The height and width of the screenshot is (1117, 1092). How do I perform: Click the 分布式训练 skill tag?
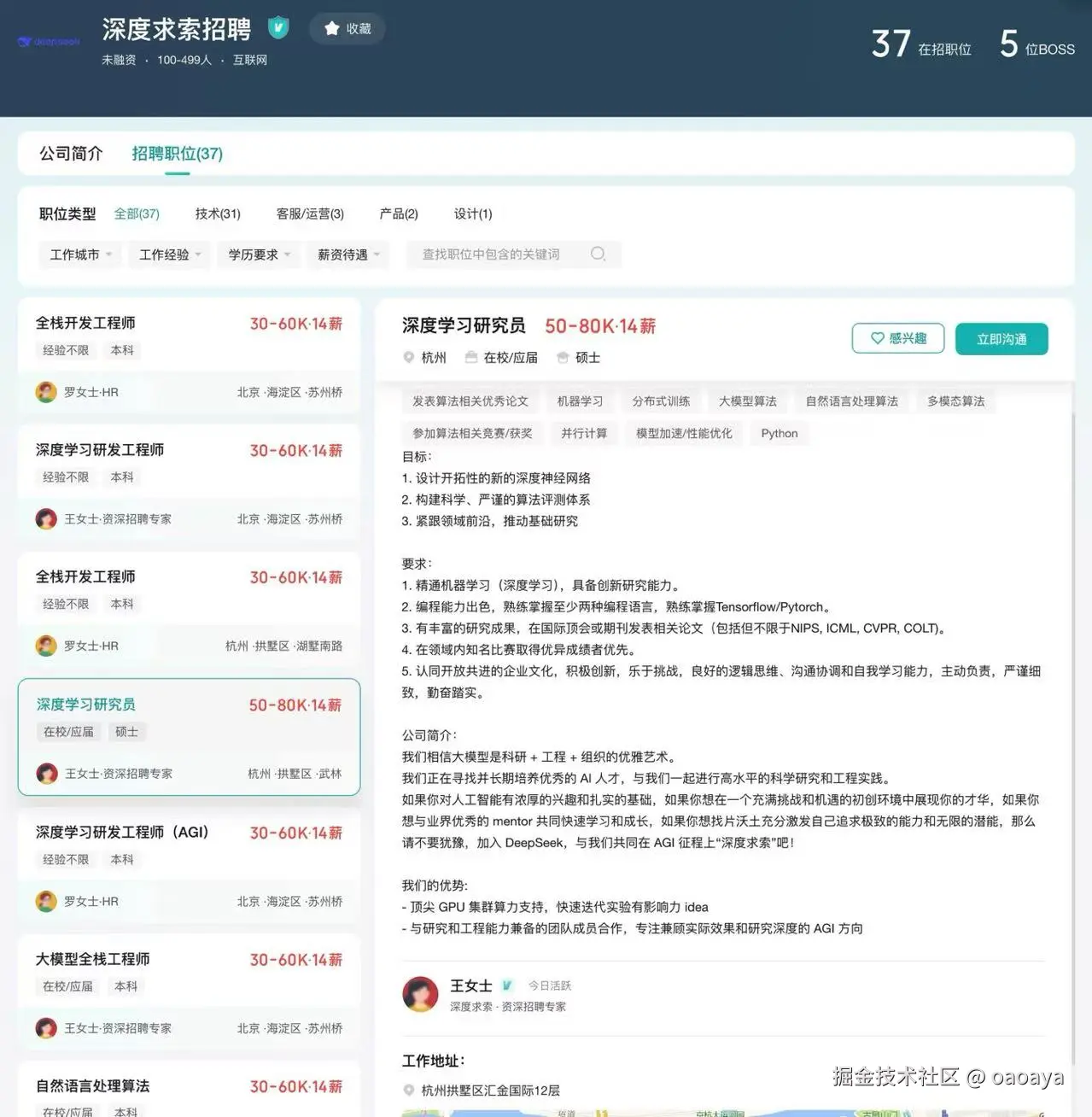[662, 401]
